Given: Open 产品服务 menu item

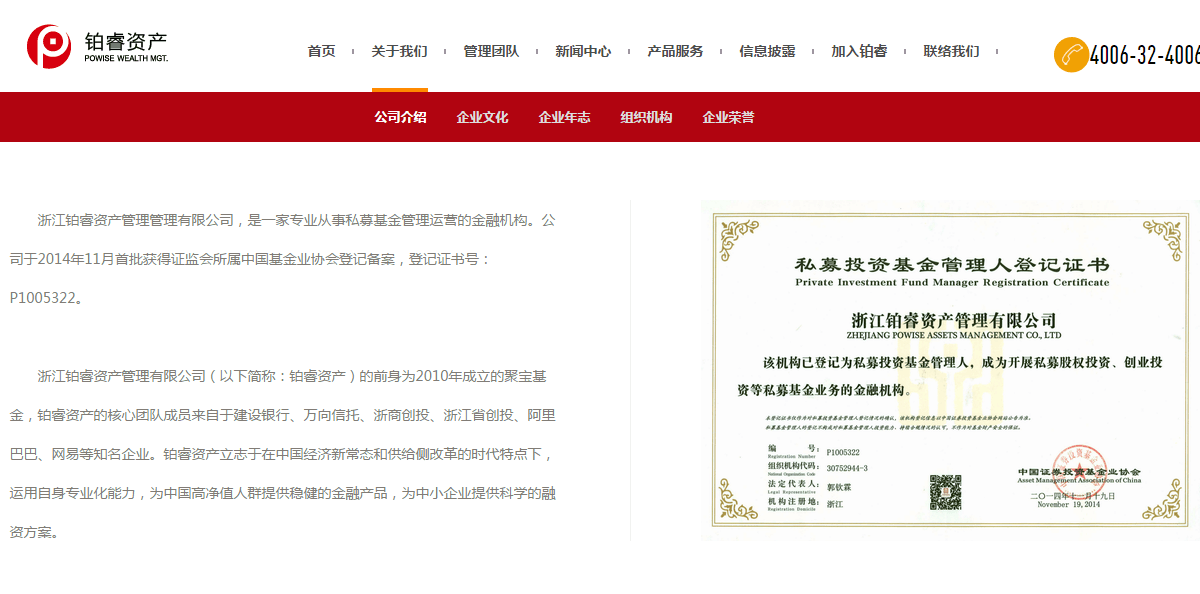Looking at the screenshot, I should [x=675, y=51].
